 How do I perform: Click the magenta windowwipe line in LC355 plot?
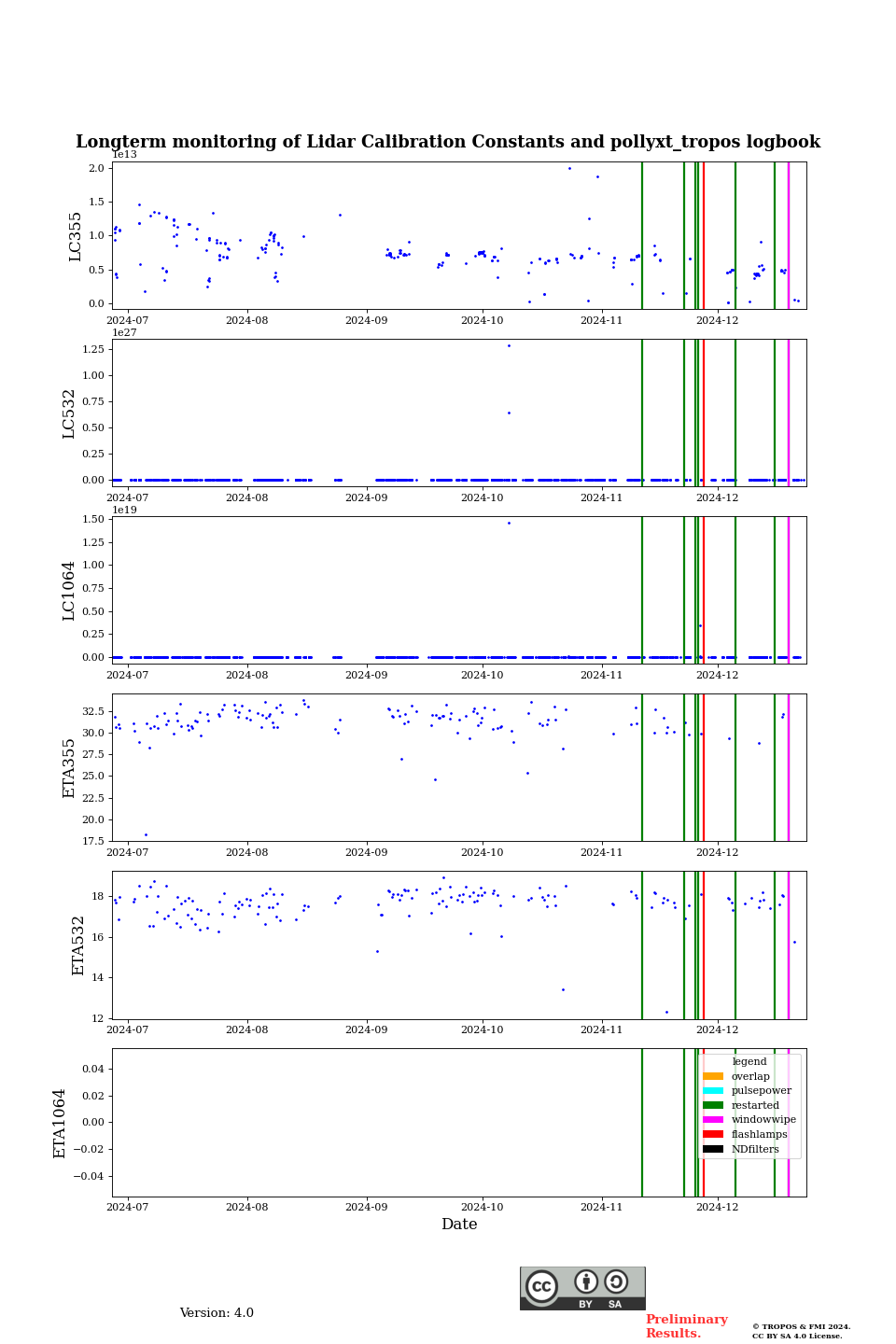click(789, 235)
